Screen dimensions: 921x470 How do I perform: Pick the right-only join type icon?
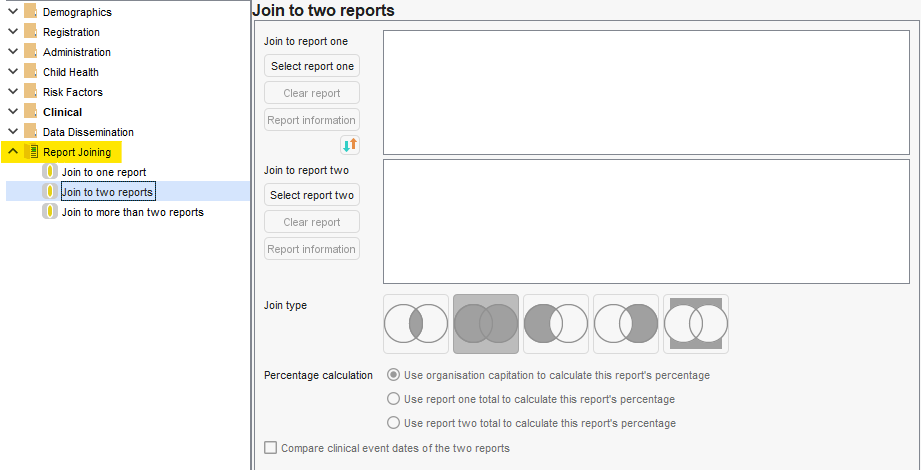pyautogui.click(x=626, y=324)
